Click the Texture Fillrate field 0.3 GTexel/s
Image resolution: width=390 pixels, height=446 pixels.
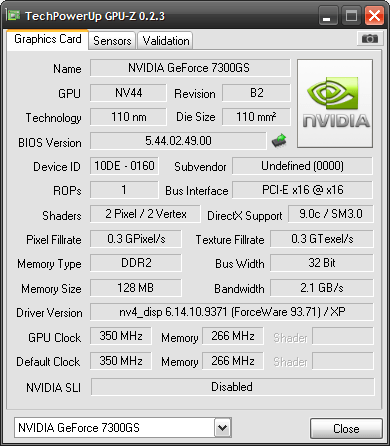(x=322, y=239)
